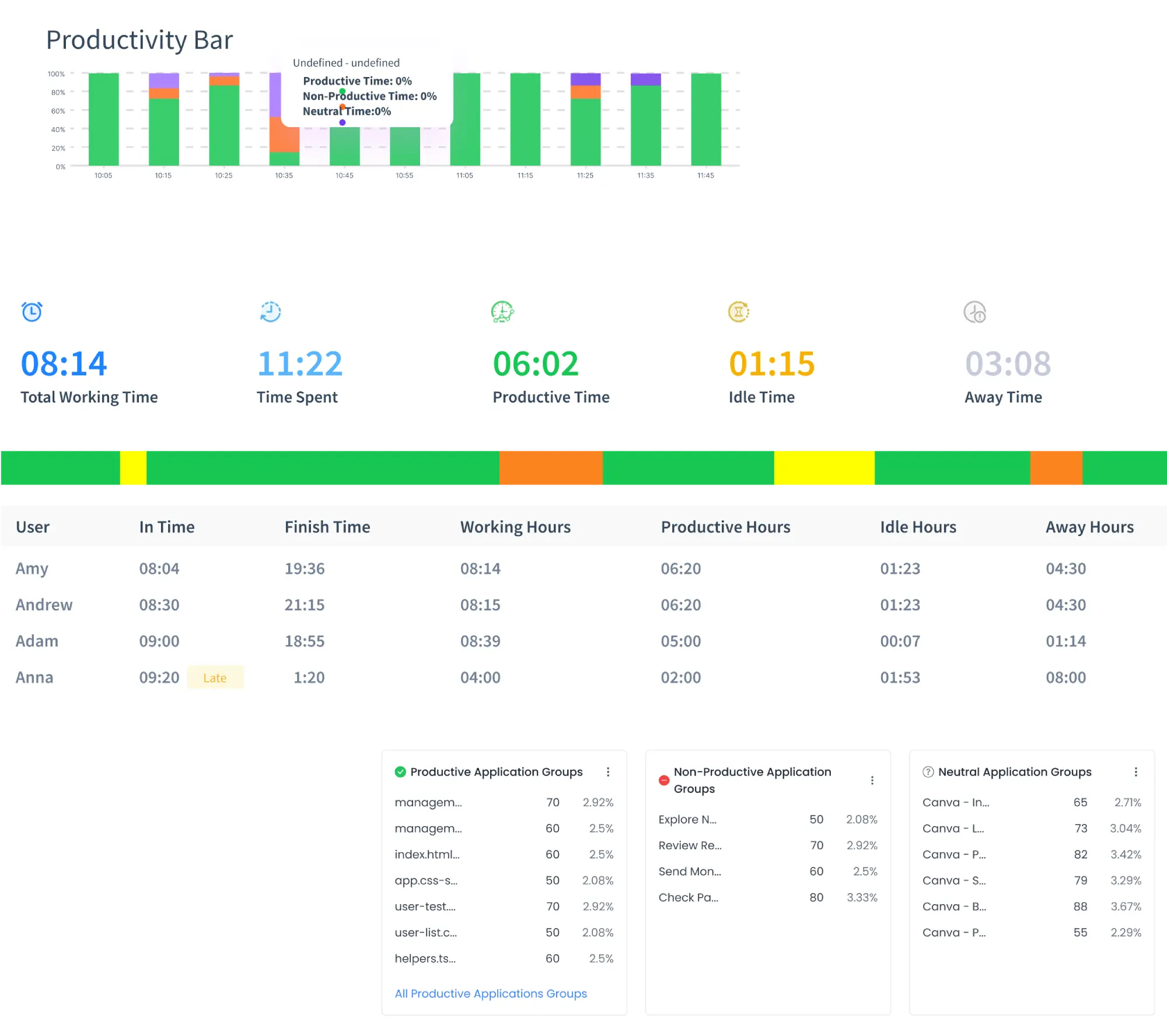
Task: Click green checkmark icon beside Productive Application Groups
Action: click(x=400, y=772)
